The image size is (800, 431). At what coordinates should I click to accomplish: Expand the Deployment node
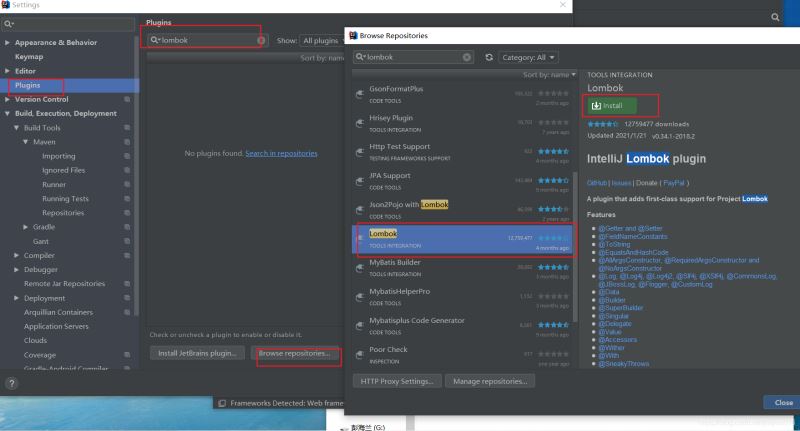(16, 298)
